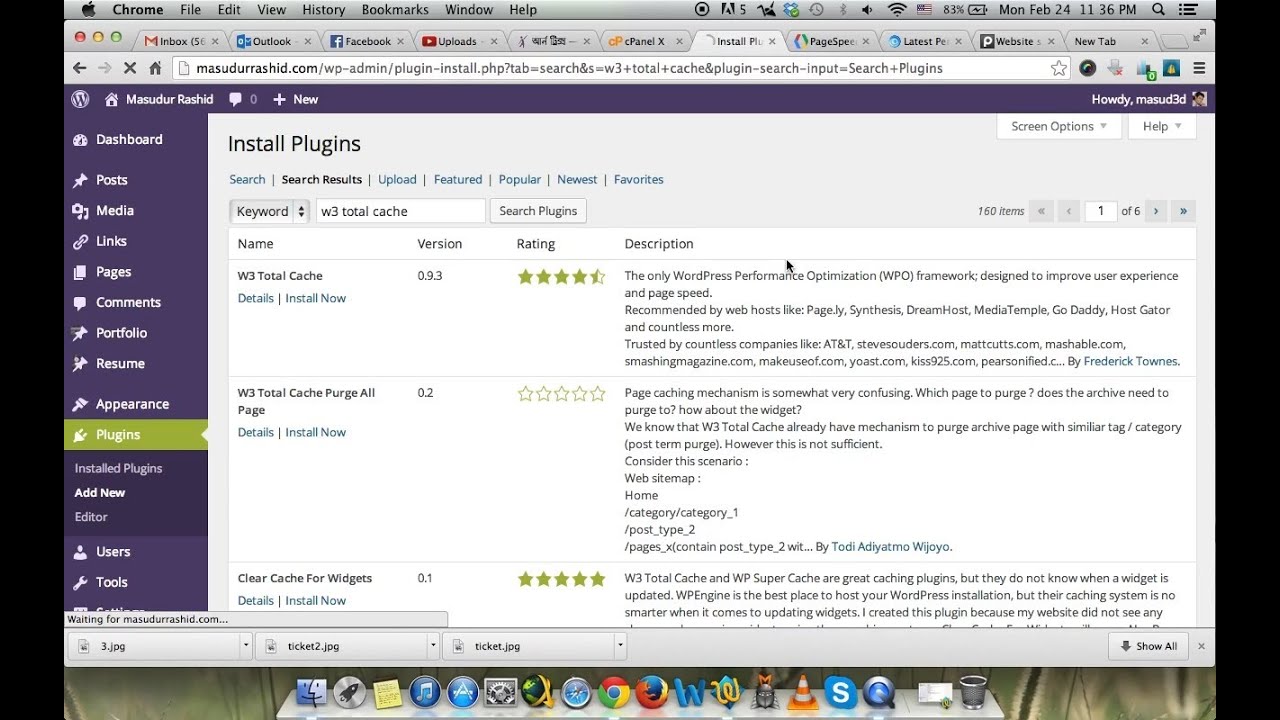The width and height of the screenshot is (1280, 720).
Task: Go back to the previous page
Action: pyautogui.click(x=80, y=68)
